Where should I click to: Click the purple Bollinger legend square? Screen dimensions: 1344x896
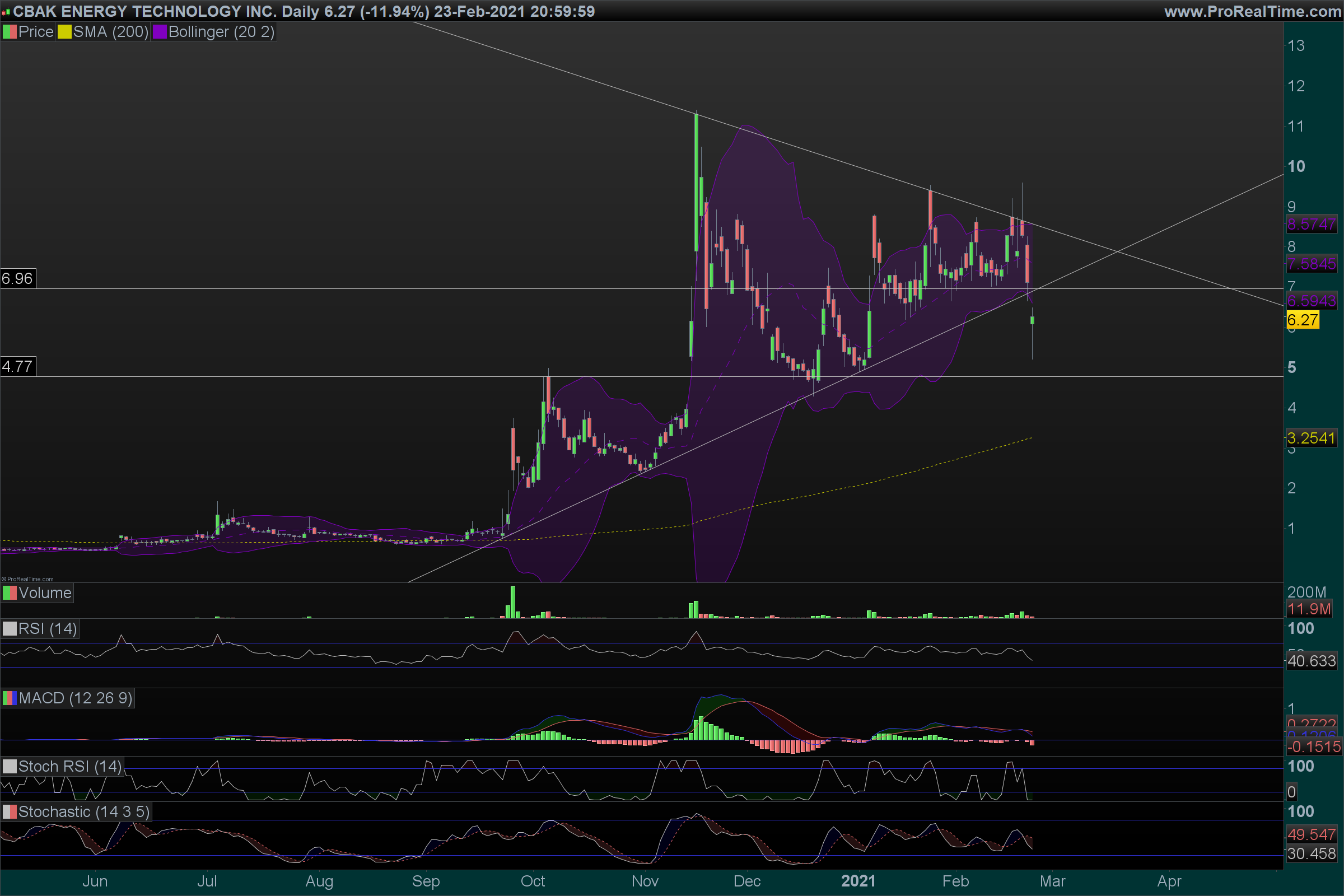pyautogui.click(x=160, y=32)
